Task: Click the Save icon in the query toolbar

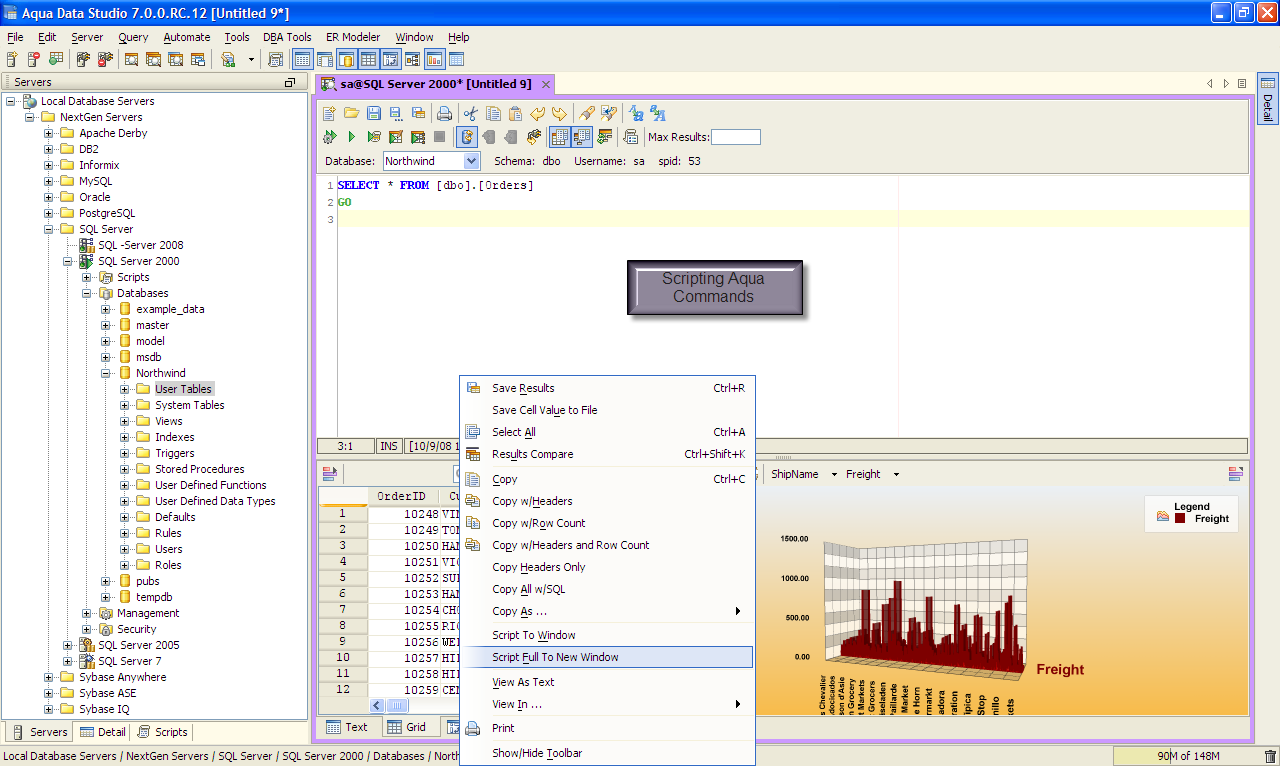Action: (373, 113)
